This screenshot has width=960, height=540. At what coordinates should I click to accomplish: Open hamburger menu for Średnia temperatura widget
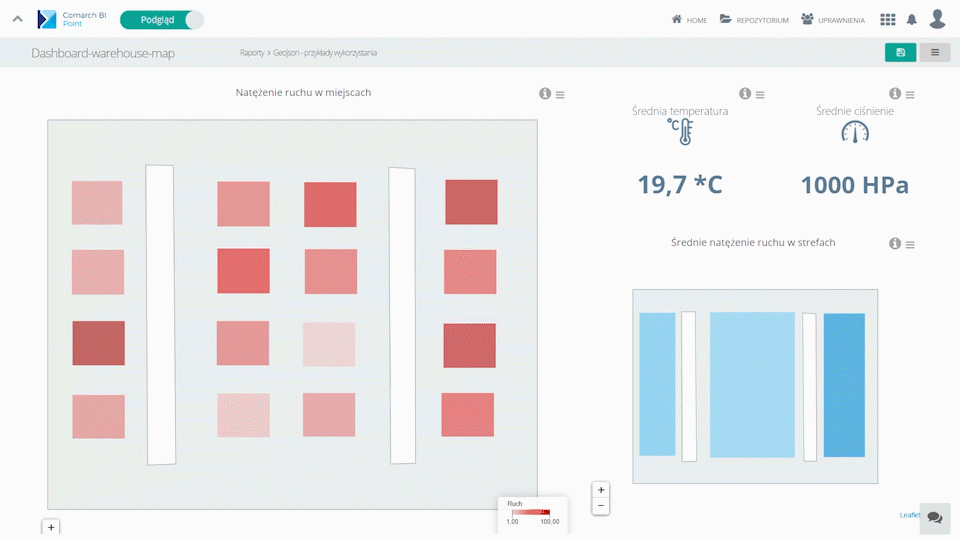point(760,94)
